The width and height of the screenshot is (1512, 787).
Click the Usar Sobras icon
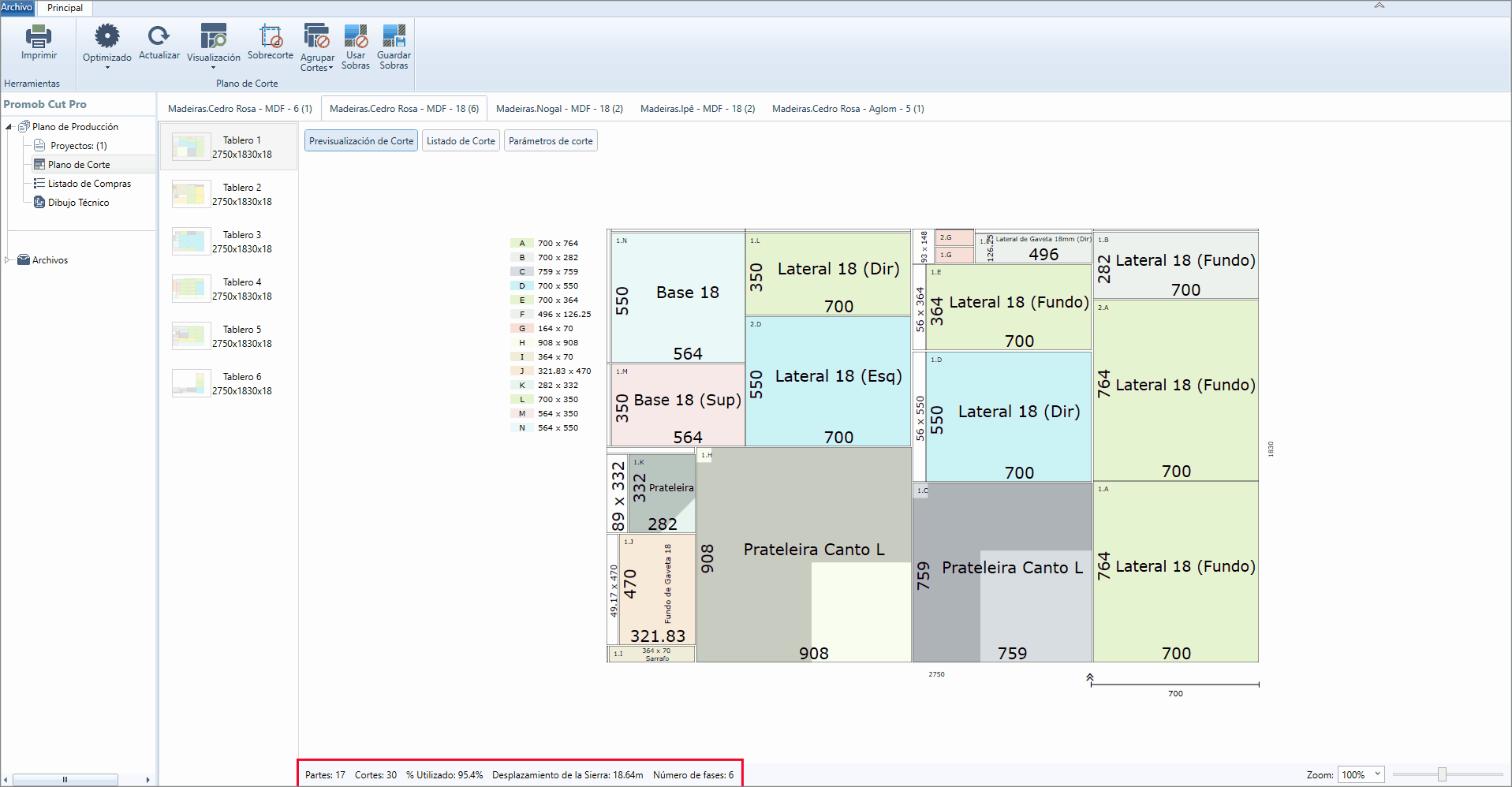(356, 36)
